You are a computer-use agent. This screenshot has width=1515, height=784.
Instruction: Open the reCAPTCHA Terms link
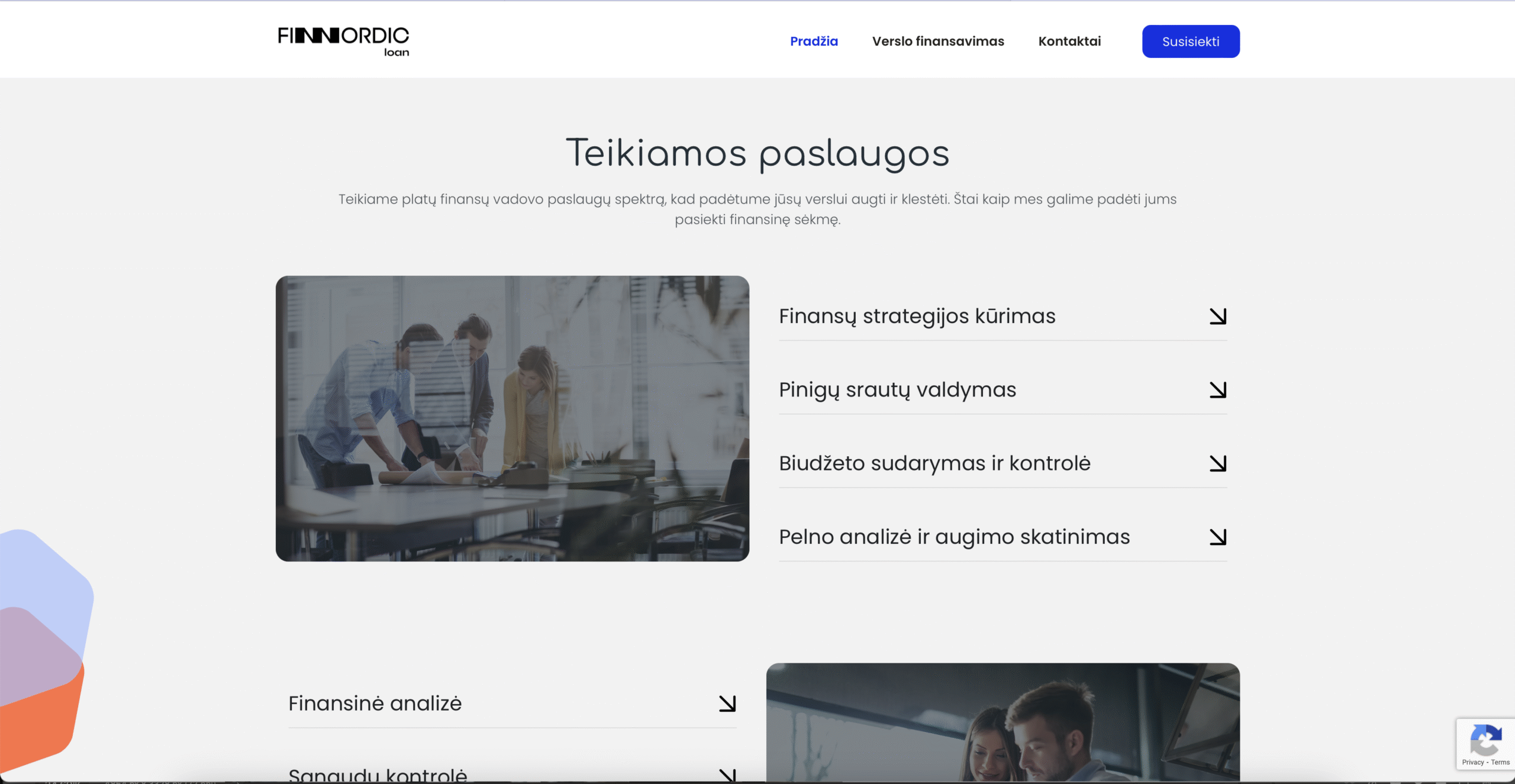pos(1500,762)
